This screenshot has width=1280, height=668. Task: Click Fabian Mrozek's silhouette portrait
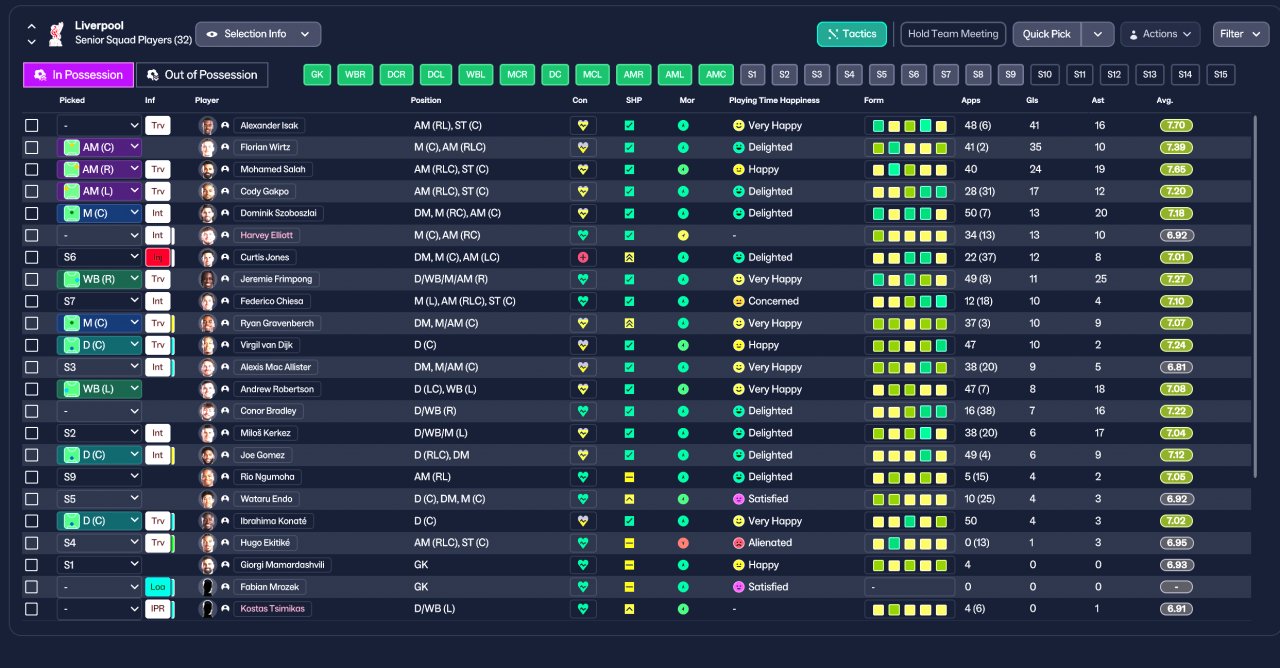point(207,587)
